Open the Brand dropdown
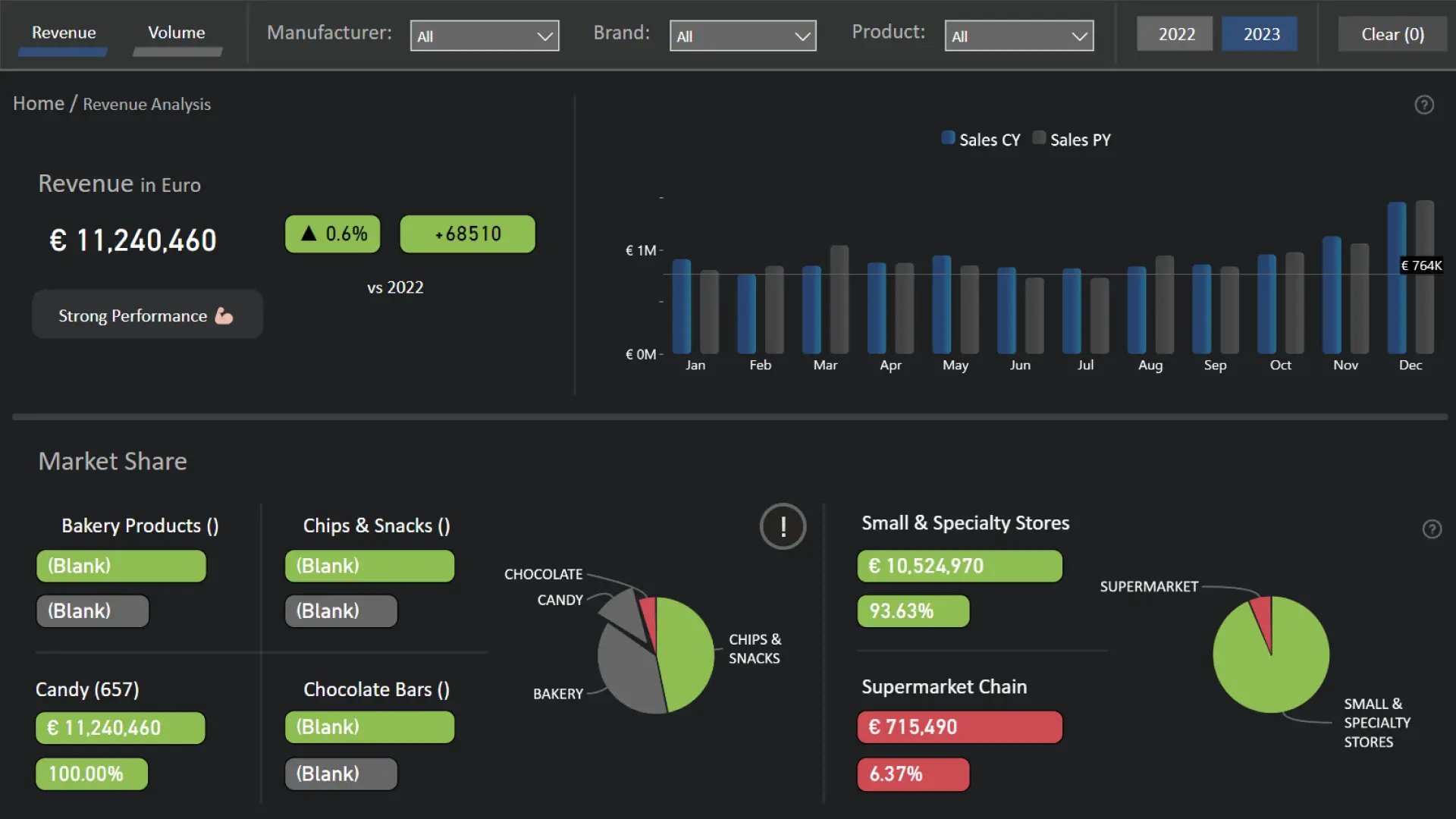1456x819 pixels. pyautogui.click(x=743, y=36)
